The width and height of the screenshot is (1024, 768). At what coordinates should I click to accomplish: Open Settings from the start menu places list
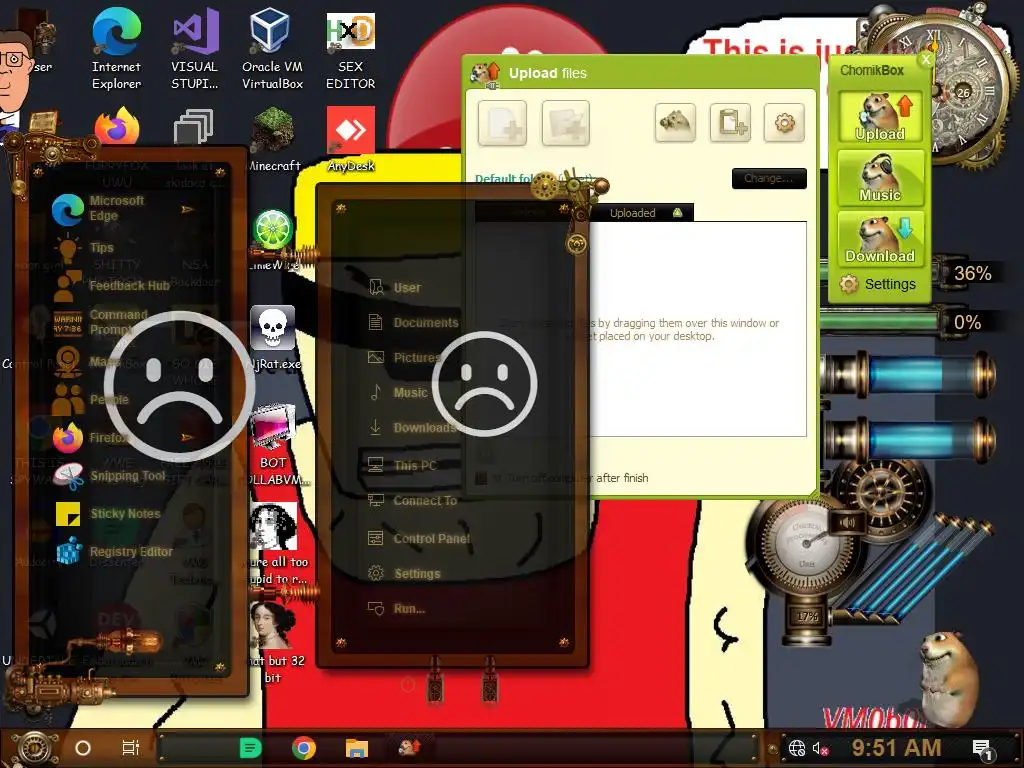405,573
